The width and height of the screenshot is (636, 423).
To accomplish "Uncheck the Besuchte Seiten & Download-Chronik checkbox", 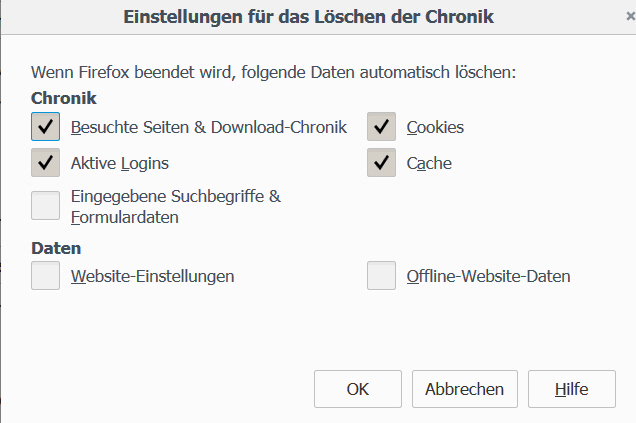I will (45, 127).
